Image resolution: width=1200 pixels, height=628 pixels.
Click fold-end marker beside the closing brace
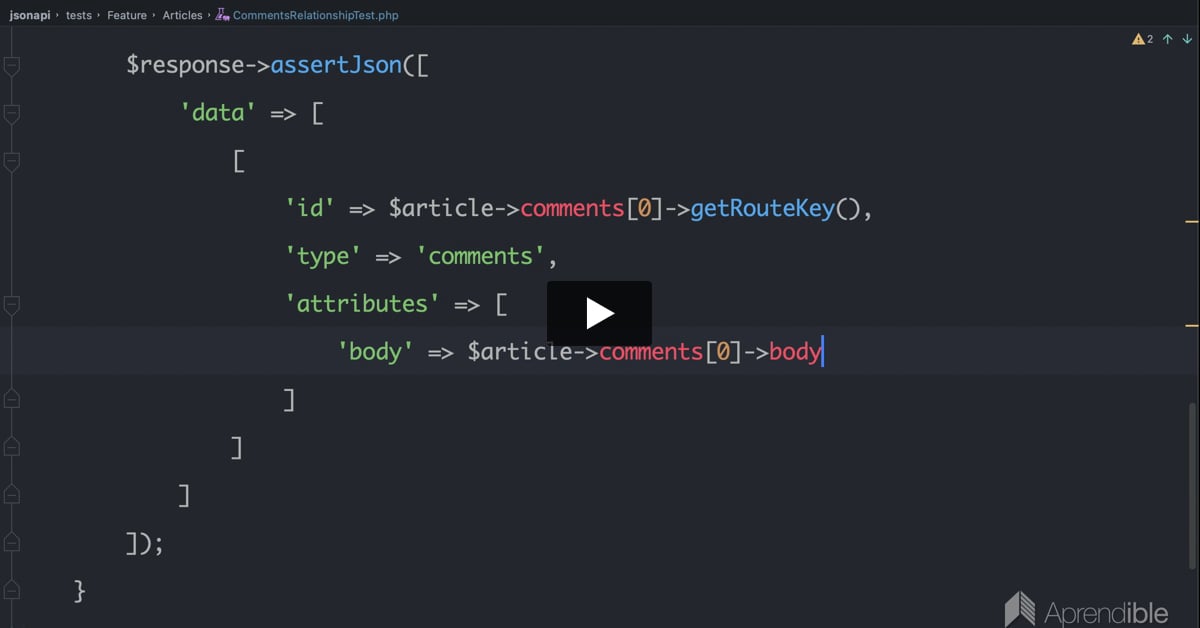coord(12,591)
